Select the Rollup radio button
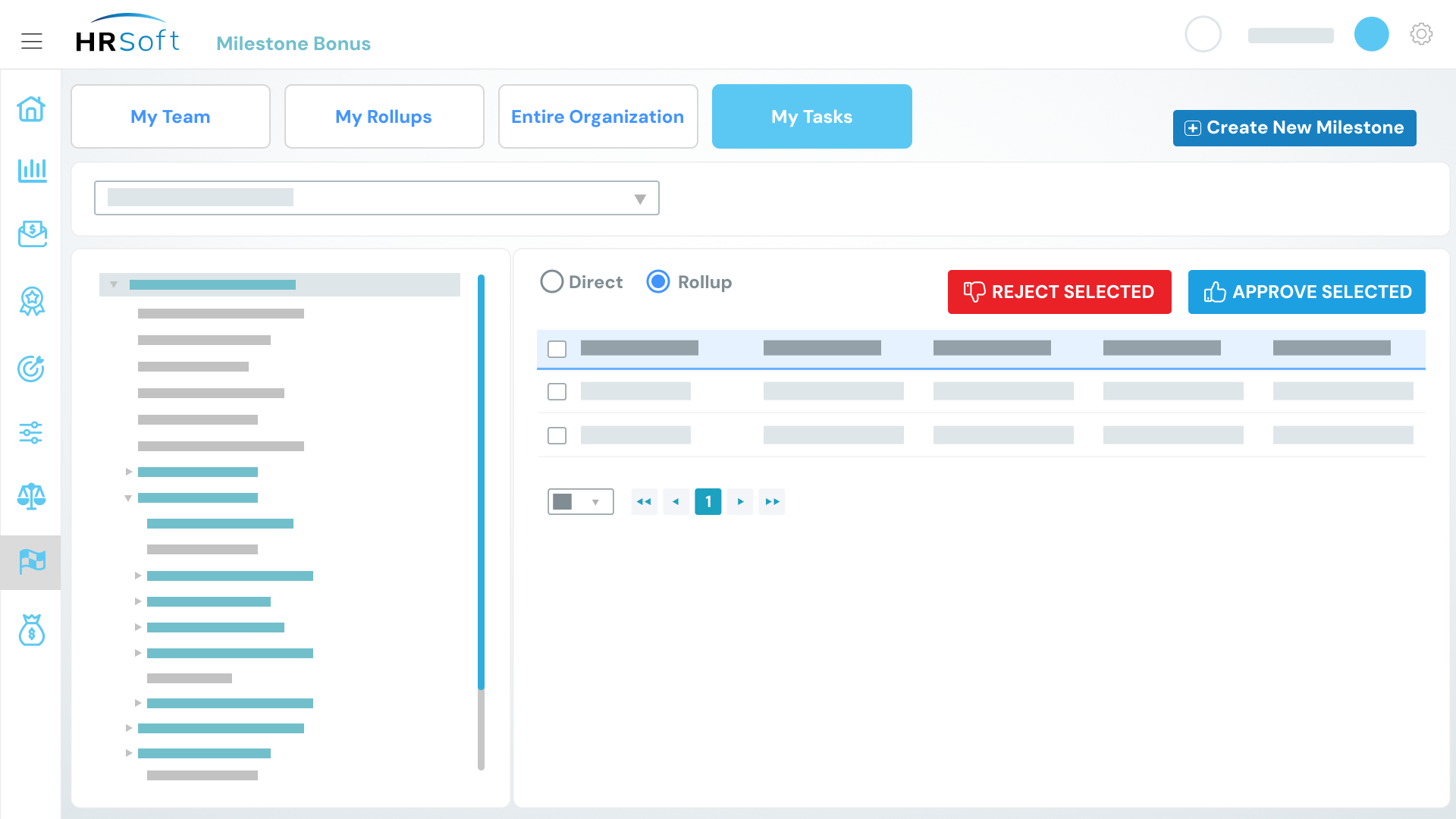The height and width of the screenshot is (819, 1456). click(x=657, y=282)
